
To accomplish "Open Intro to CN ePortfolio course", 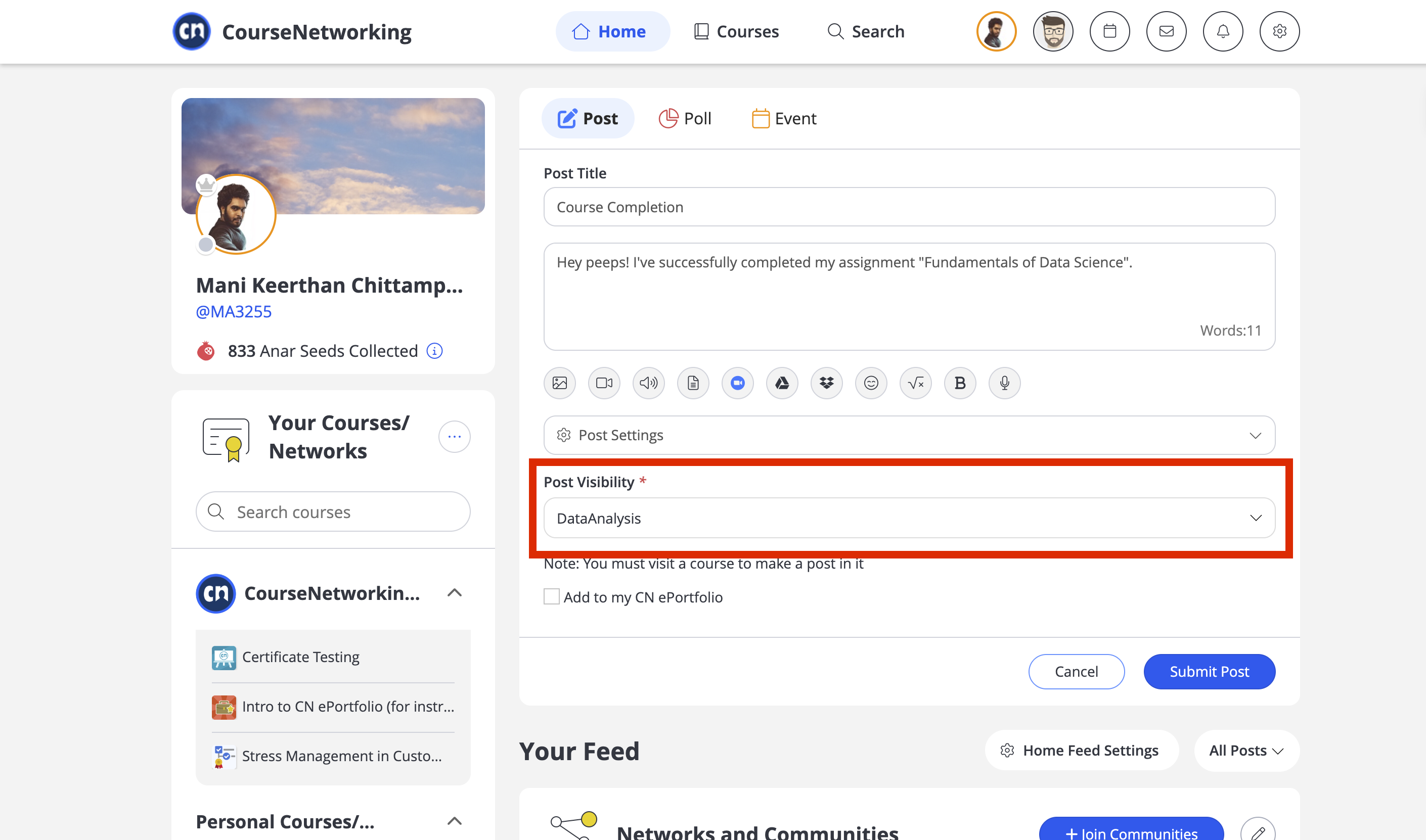I will coord(333,707).
